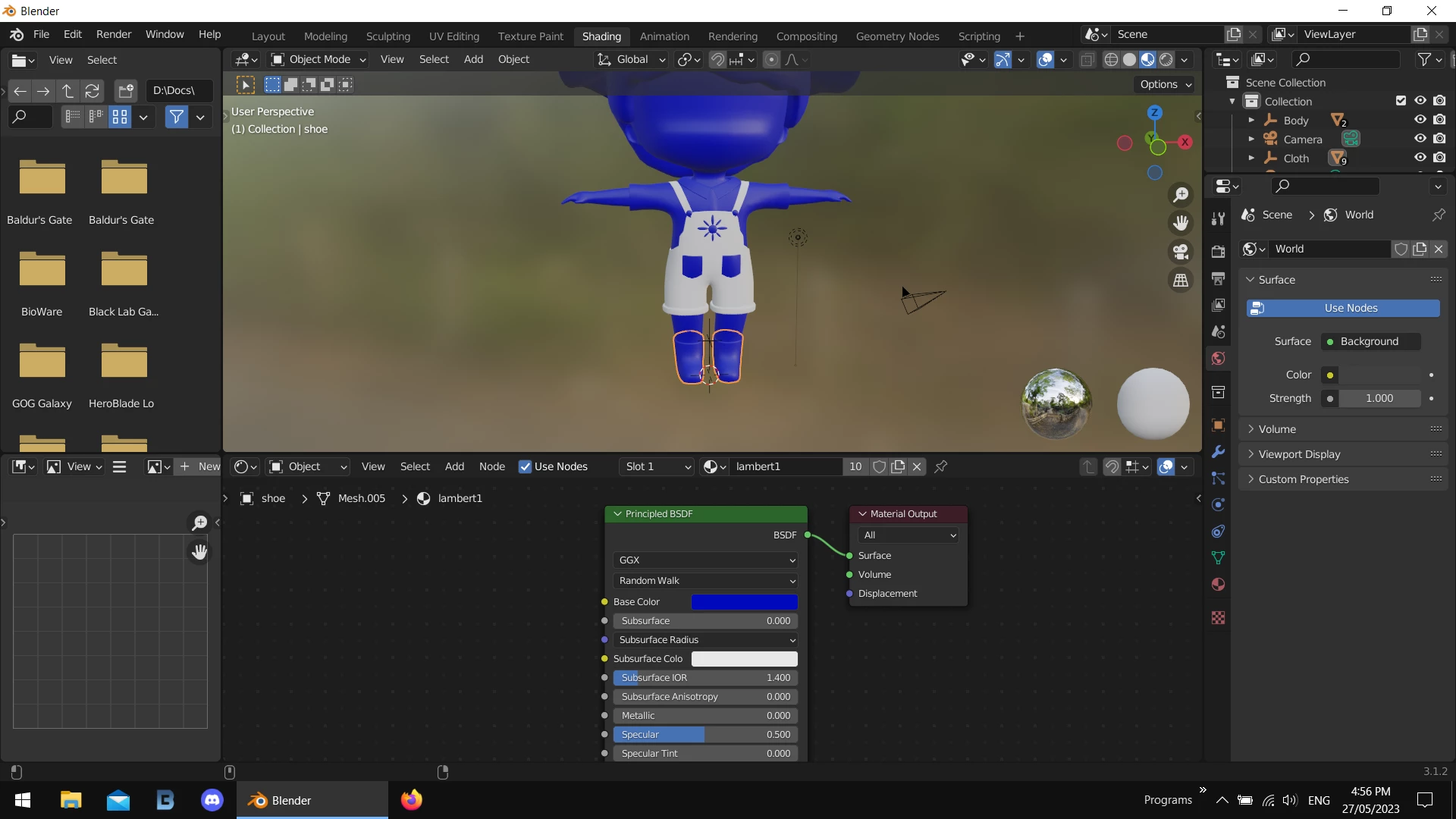This screenshot has width=1456, height=819.
Task: Open the GGX distribution dropdown
Action: click(705, 560)
